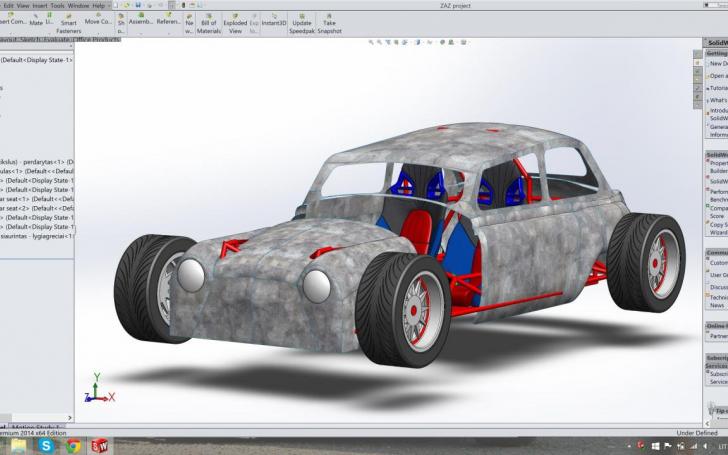Open the Tools menu
The width and height of the screenshot is (728, 455).
(x=57, y=6)
